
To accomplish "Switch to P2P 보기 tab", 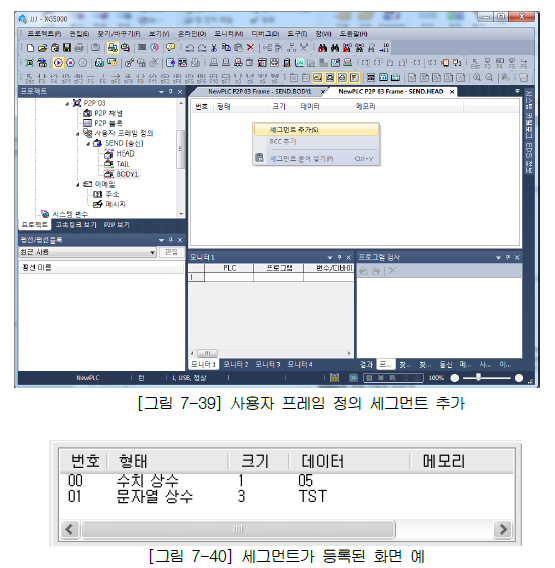I will [116, 225].
